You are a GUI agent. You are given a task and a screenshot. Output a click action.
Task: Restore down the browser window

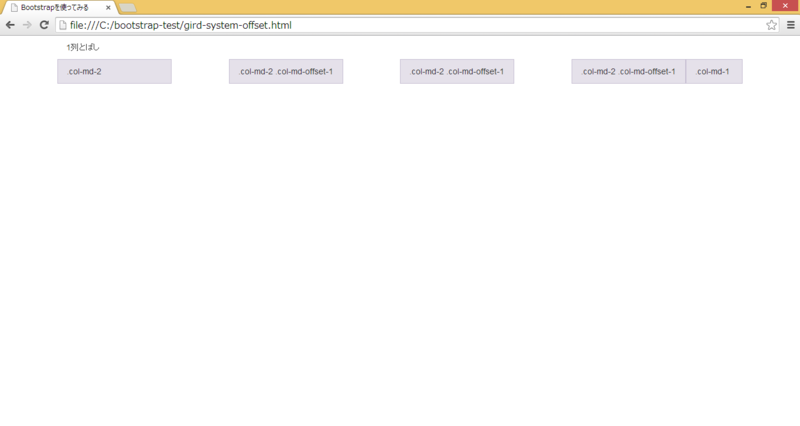[x=764, y=6]
